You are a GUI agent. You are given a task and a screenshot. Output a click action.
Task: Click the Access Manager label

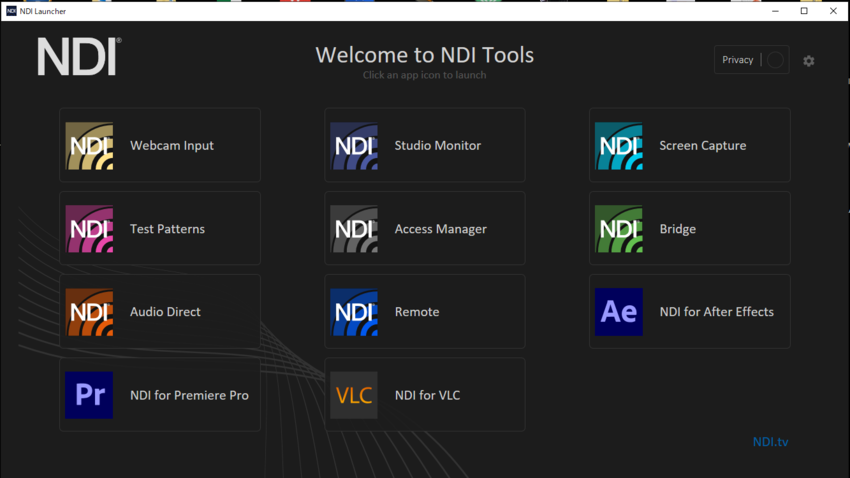pos(441,229)
